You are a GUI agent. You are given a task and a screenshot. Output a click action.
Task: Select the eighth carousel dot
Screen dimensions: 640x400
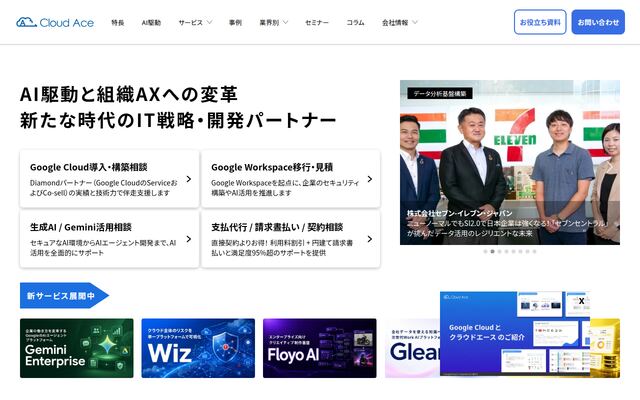point(534,251)
